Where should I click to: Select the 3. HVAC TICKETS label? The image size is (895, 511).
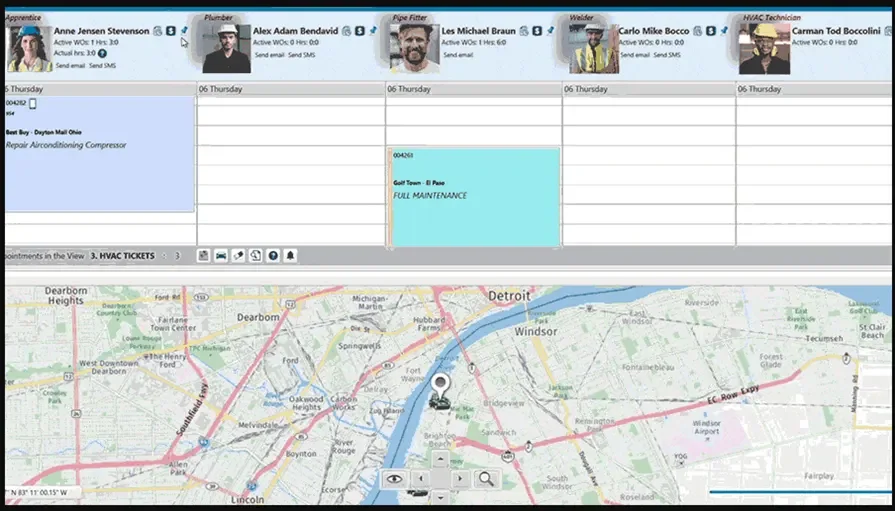(122, 256)
